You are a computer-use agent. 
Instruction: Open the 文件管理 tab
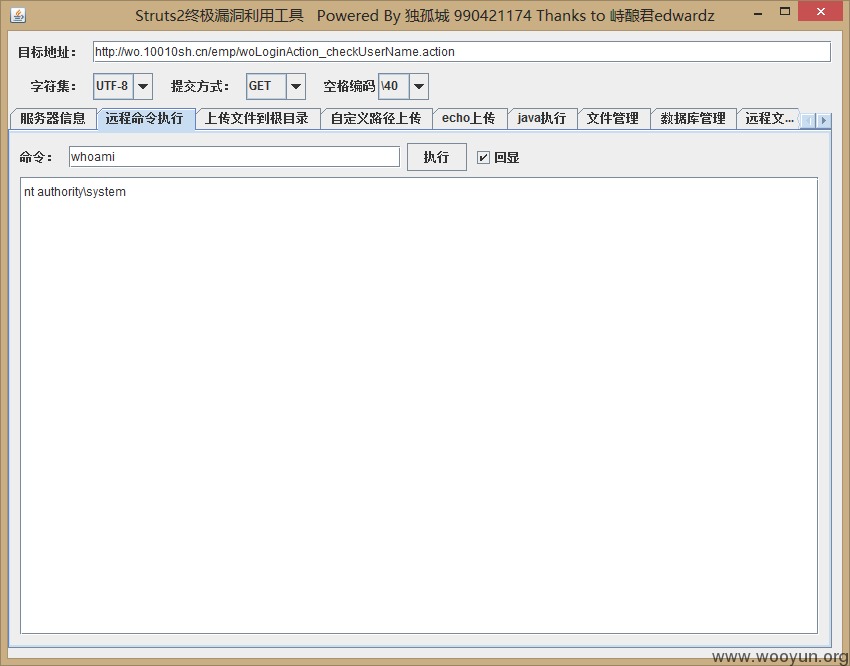pos(613,119)
